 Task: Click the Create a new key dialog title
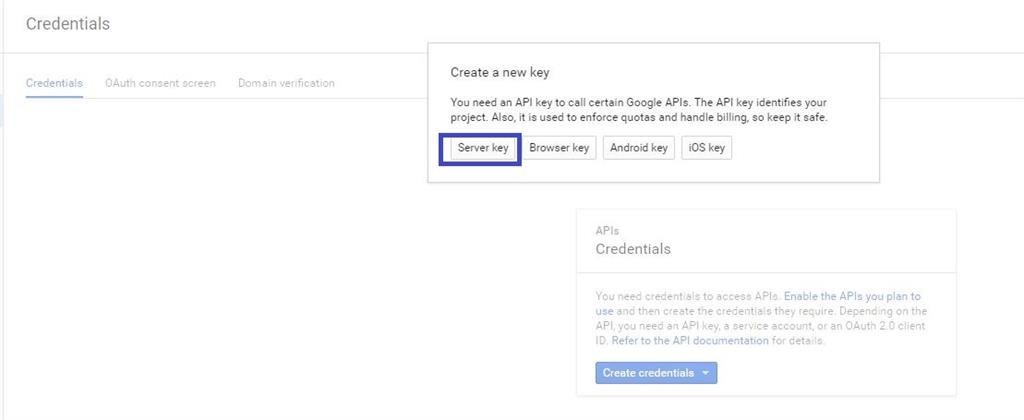point(500,73)
